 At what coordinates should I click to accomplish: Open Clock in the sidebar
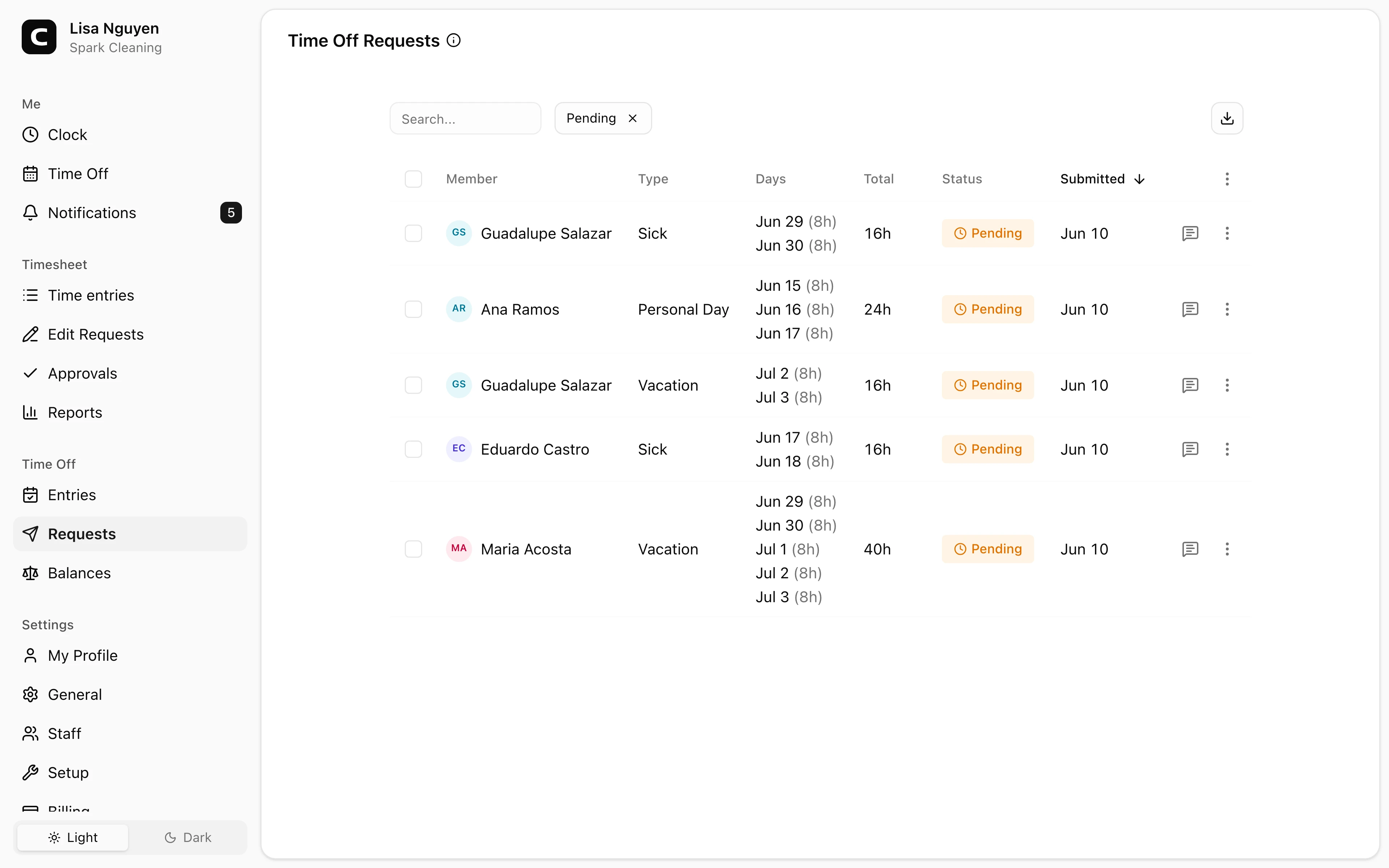click(130, 135)
